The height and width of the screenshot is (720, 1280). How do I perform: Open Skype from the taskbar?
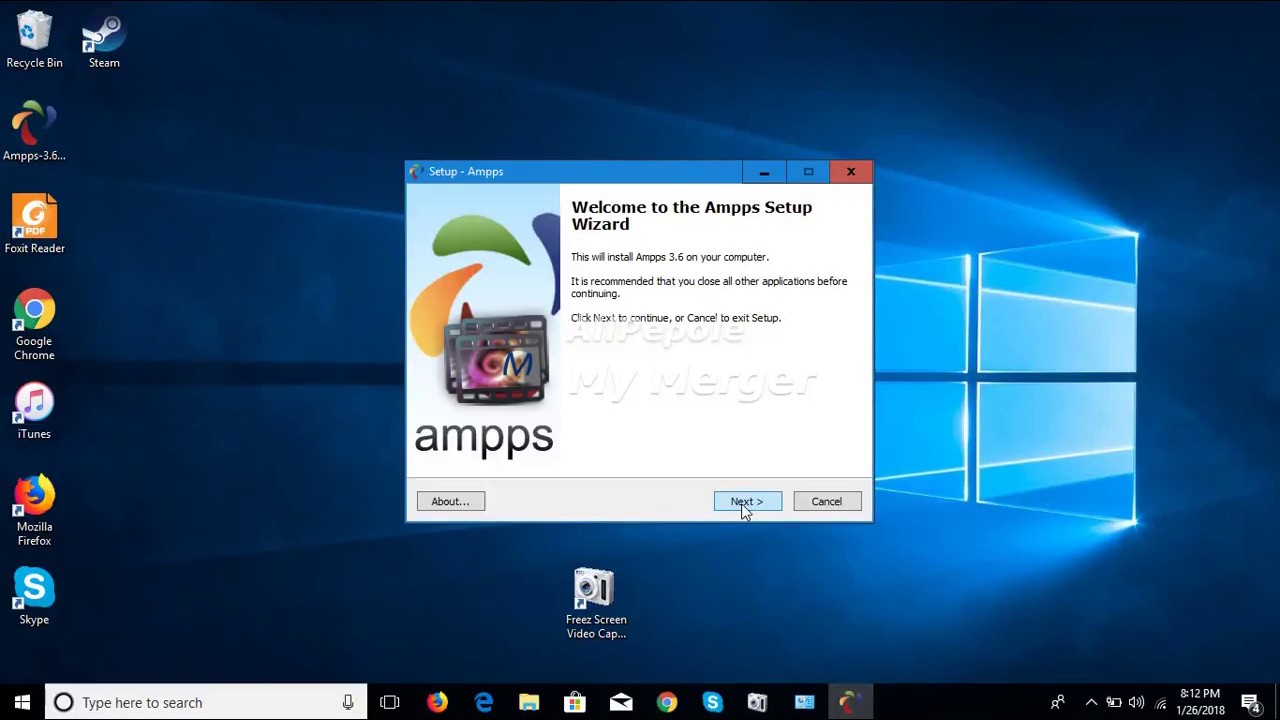click(x=712, y=702)
